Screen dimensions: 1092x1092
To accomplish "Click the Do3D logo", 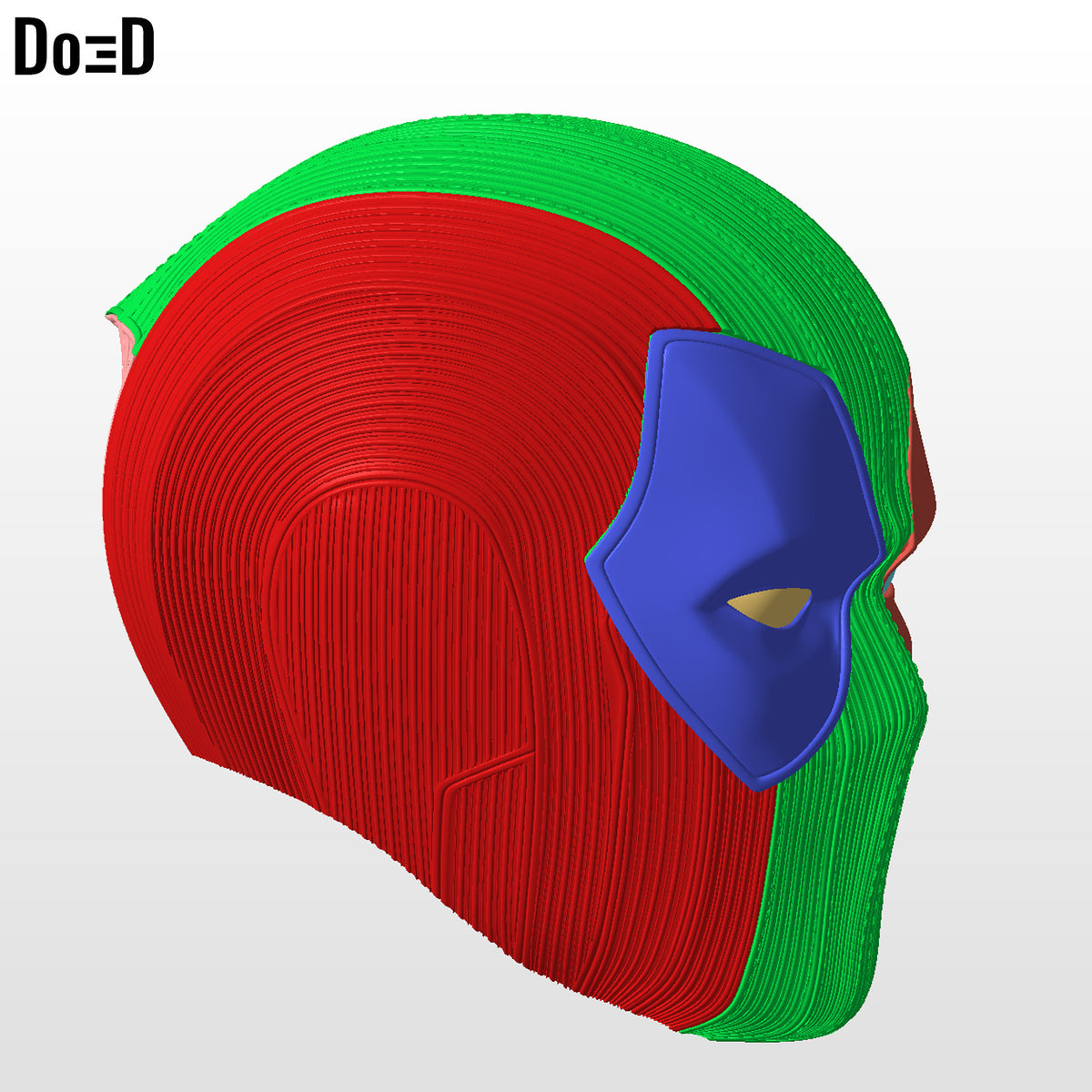I will click(x=85, y=48).
